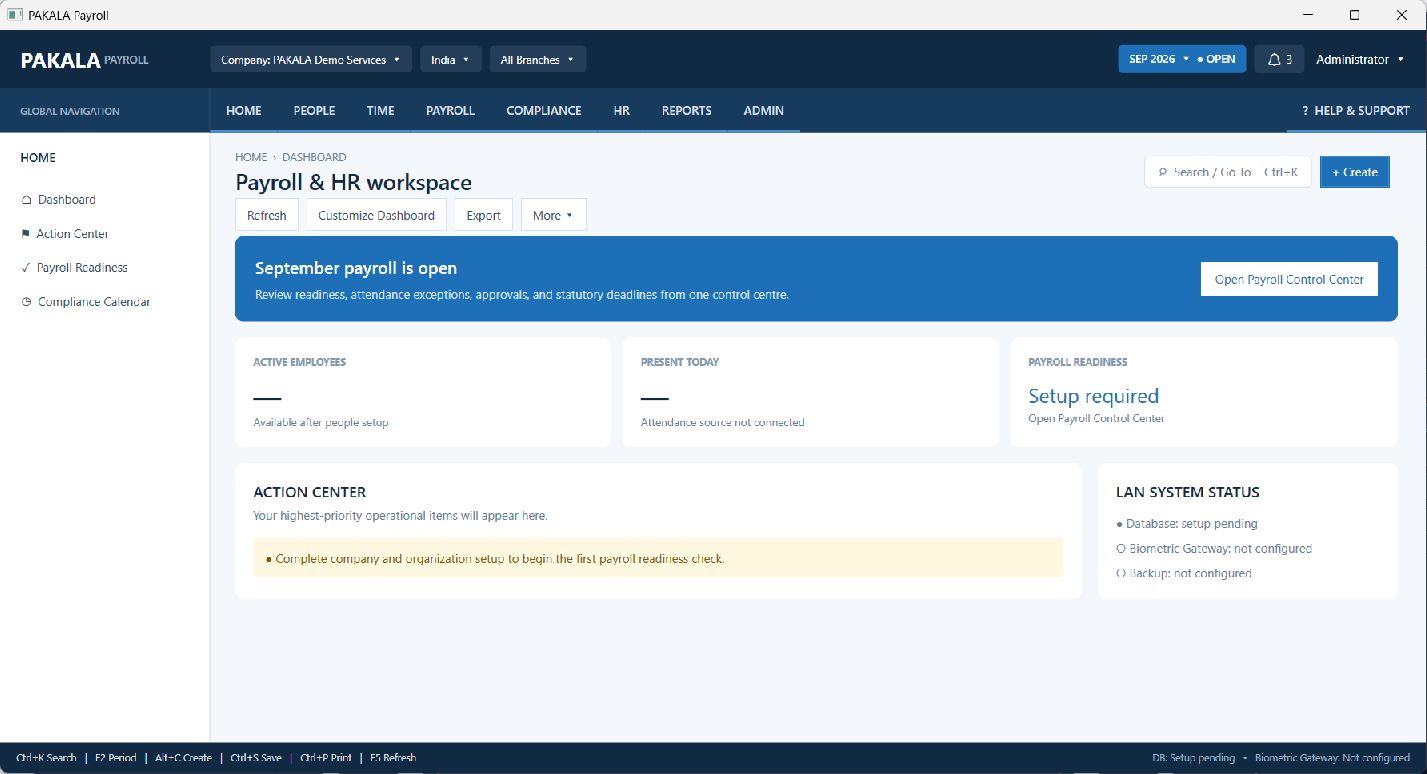
Task: Switch to the HOME tab
Action: click(244, 110)
